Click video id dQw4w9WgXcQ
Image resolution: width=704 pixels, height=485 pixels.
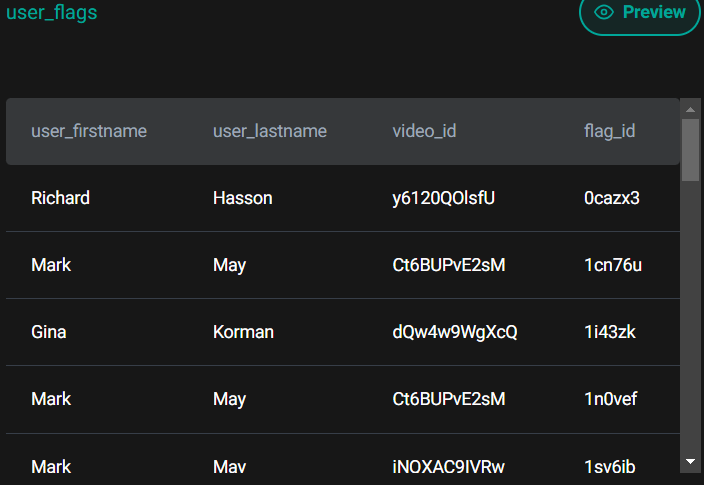pyautogui.click(x=455, y=332)
